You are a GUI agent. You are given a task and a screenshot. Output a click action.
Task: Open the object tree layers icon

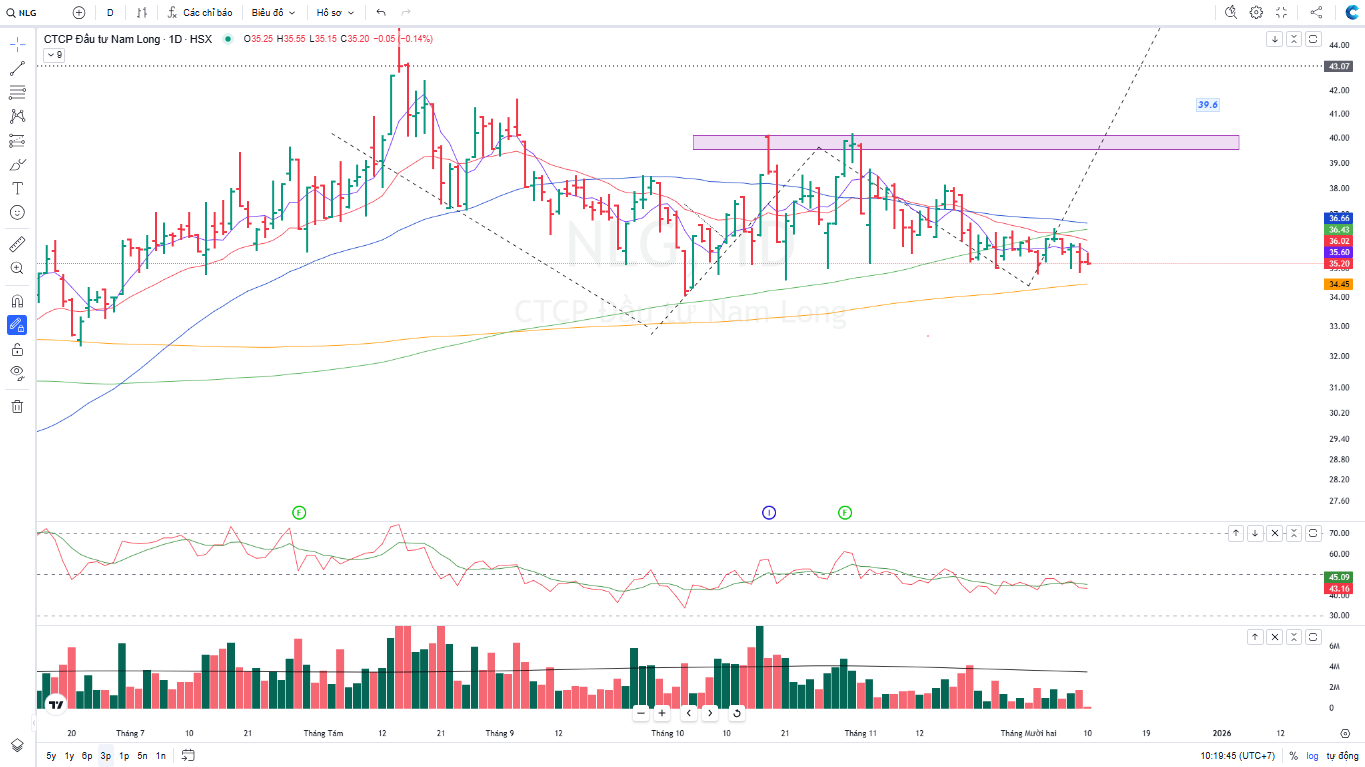coord(17,745)
